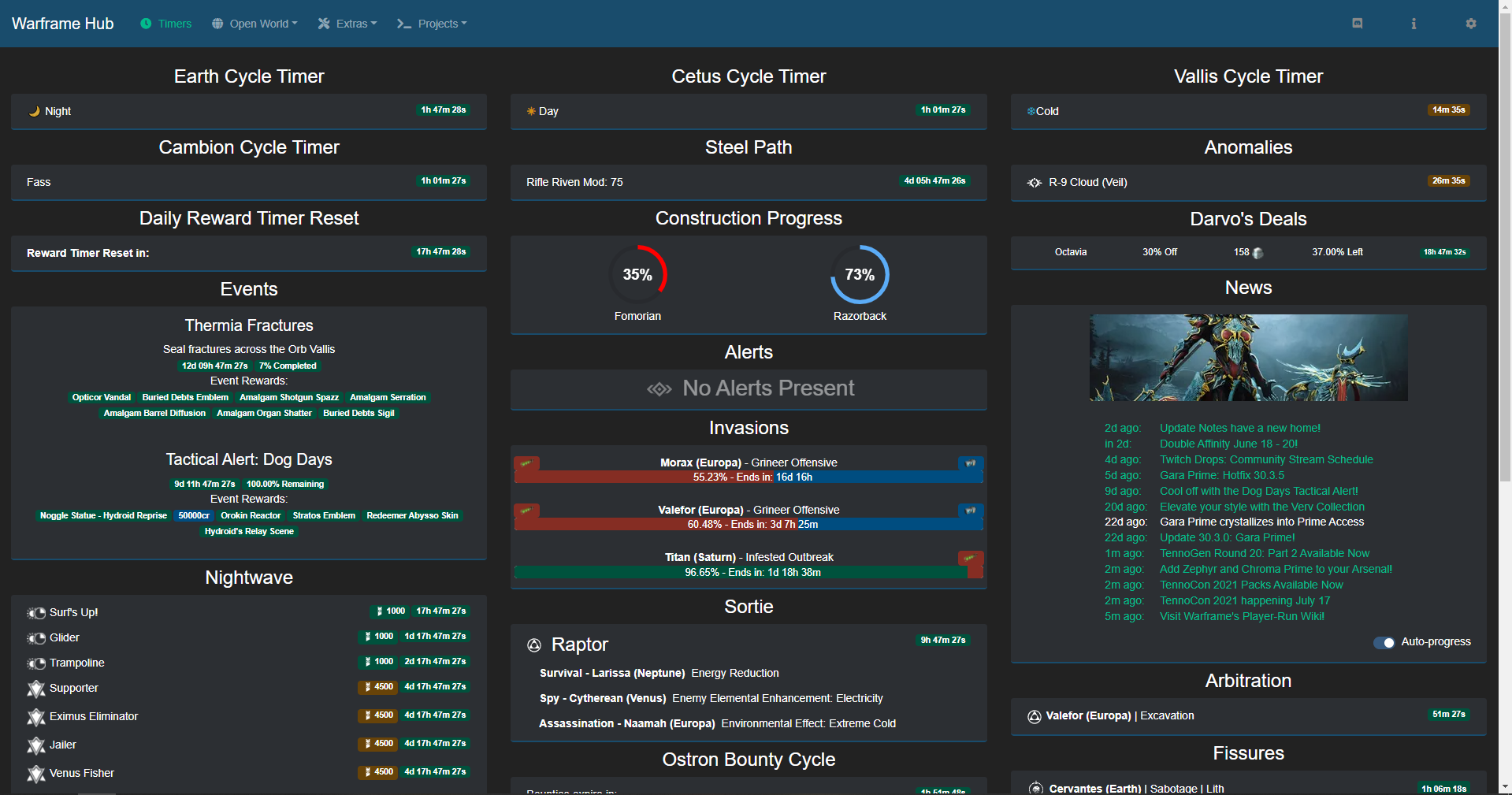Open Gara Prime: Hotfix 30.3.5 link
This screenshot has height=795, width=1512.
(x=1222, y=476)
